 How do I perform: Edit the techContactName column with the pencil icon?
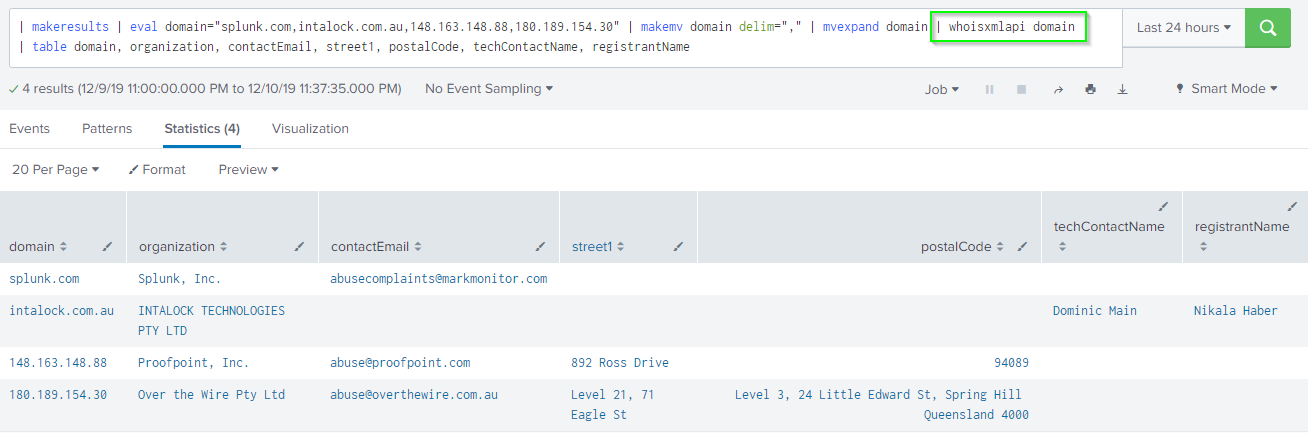tap(1163, 207)
